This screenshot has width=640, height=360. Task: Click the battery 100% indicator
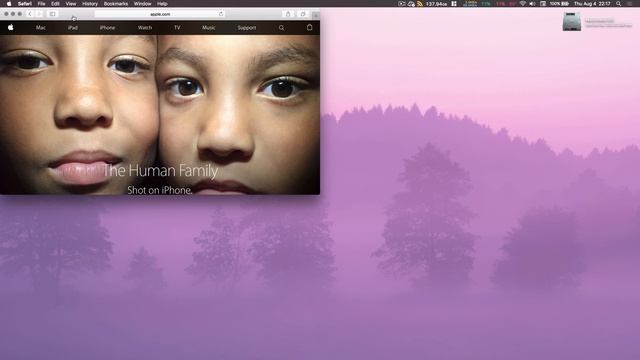(559, 4)
